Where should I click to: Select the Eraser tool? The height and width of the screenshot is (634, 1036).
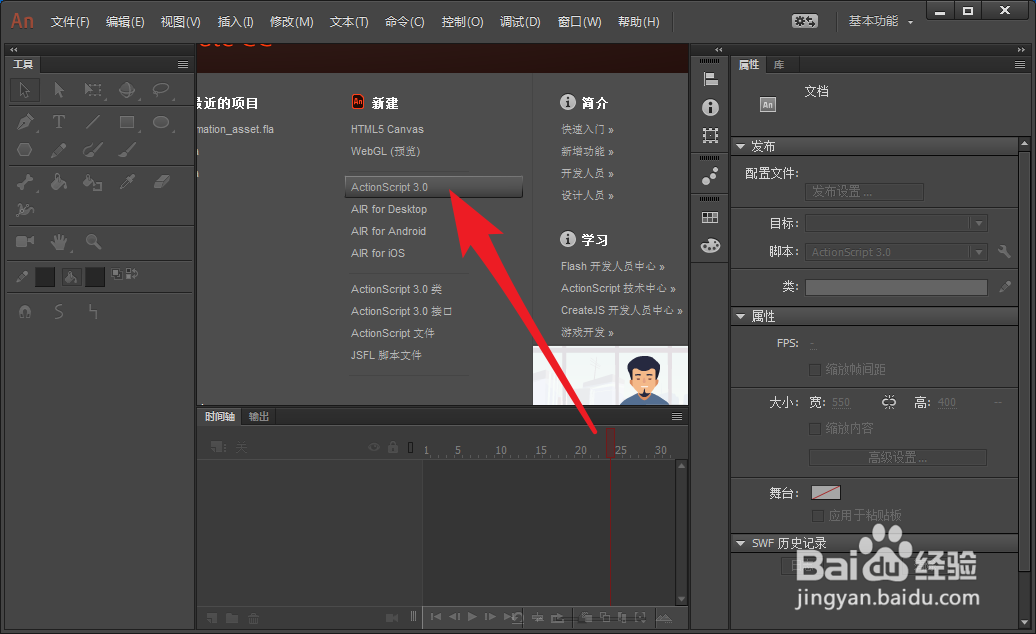tap(161, 182)
